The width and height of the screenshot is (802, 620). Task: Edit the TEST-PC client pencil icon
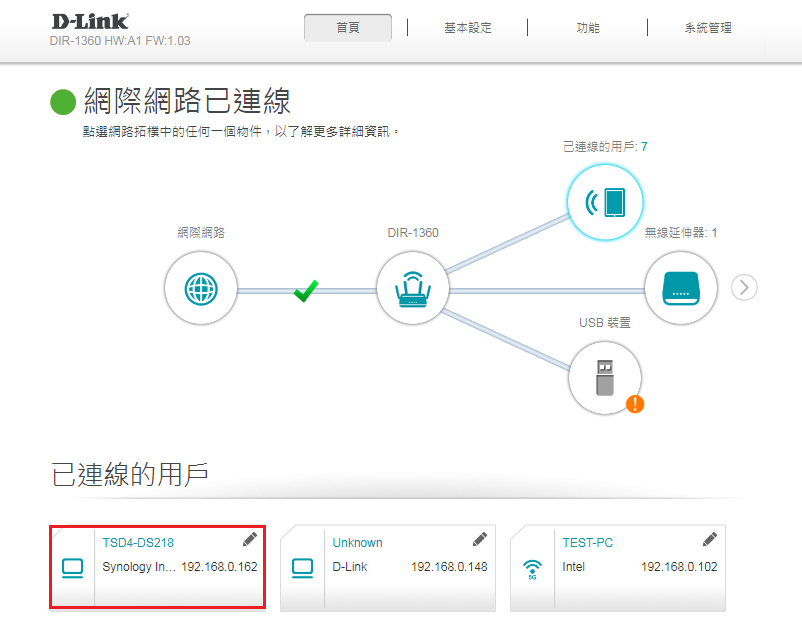[710, 540]
